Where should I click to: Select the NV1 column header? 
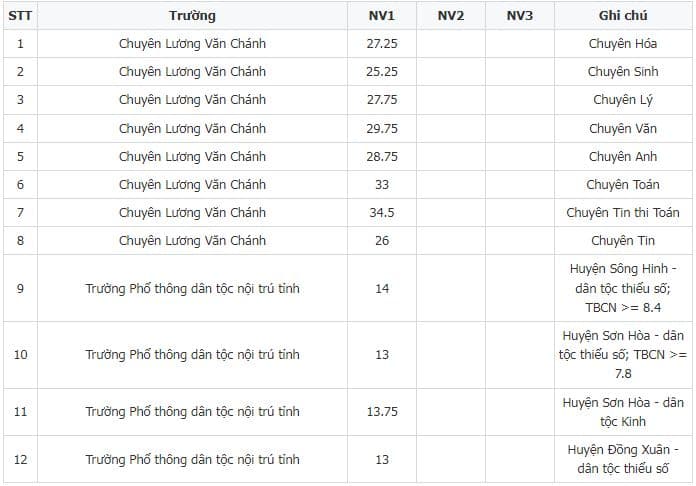coord(381,16)
